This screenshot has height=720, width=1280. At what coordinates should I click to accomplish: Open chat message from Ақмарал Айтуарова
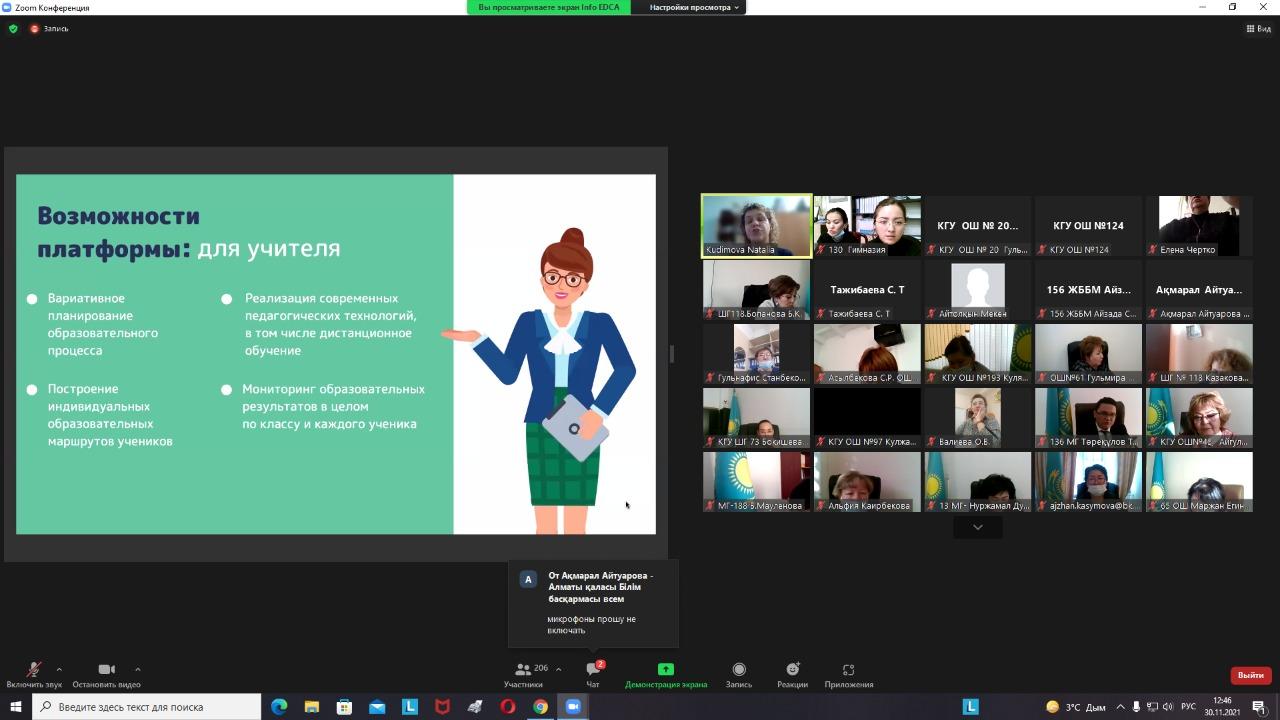click(x=593, y=603)
